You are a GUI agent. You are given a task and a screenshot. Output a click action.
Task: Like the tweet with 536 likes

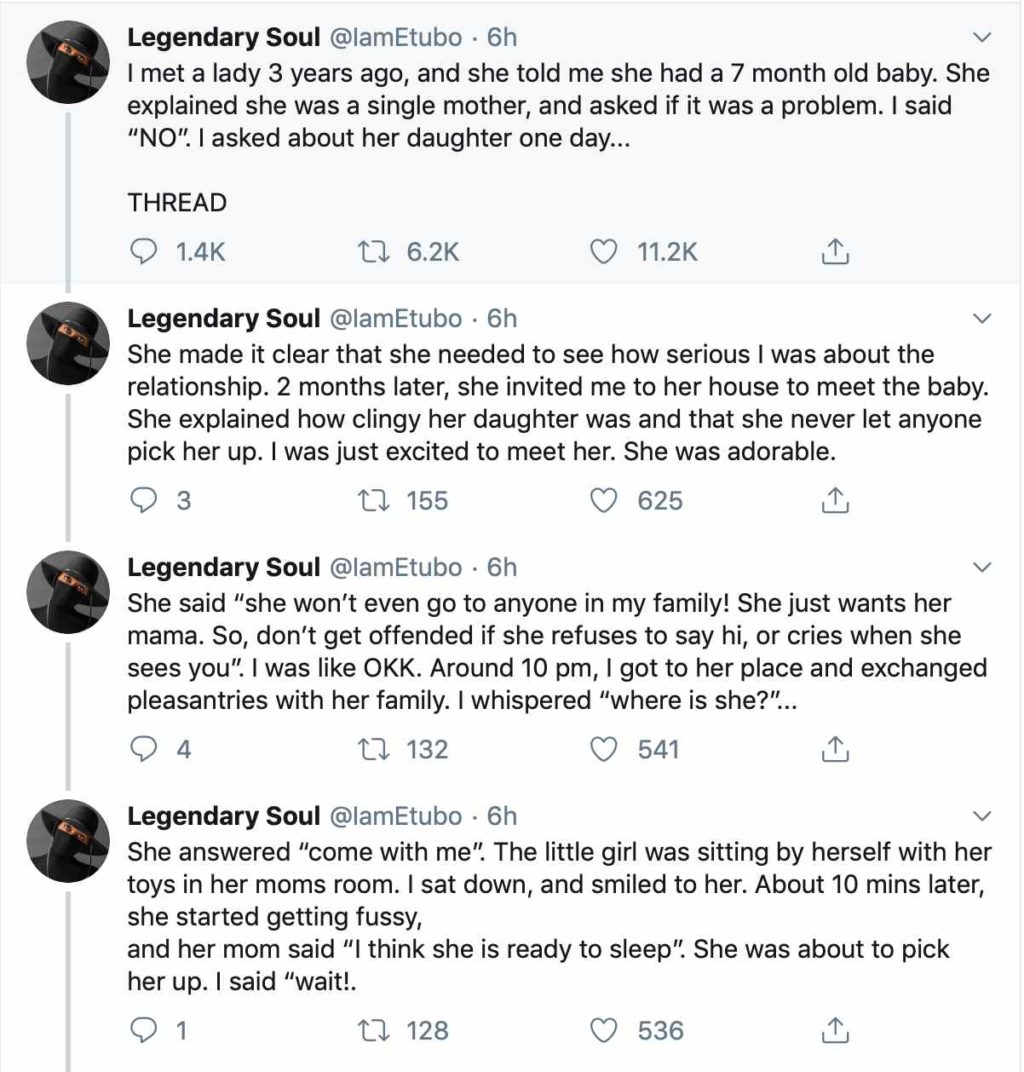point(602,1029)
